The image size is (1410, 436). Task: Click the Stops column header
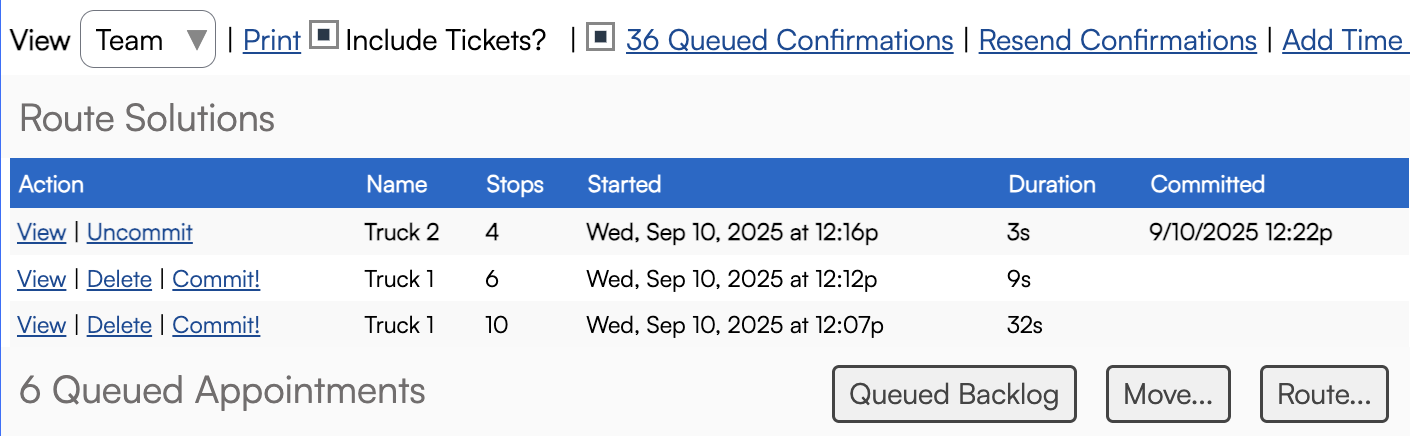(515, 184)
